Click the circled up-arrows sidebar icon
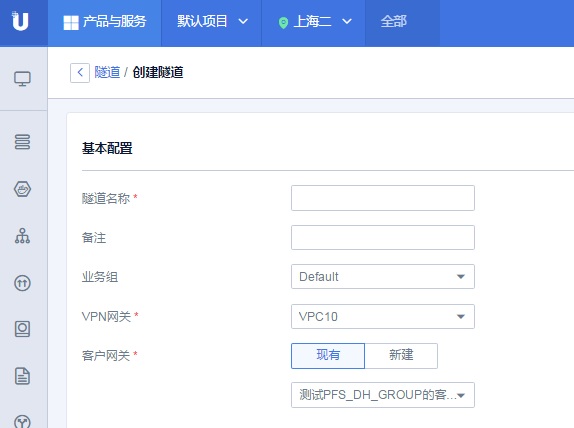This screenshot has height=428, width=574. point(22,283)
